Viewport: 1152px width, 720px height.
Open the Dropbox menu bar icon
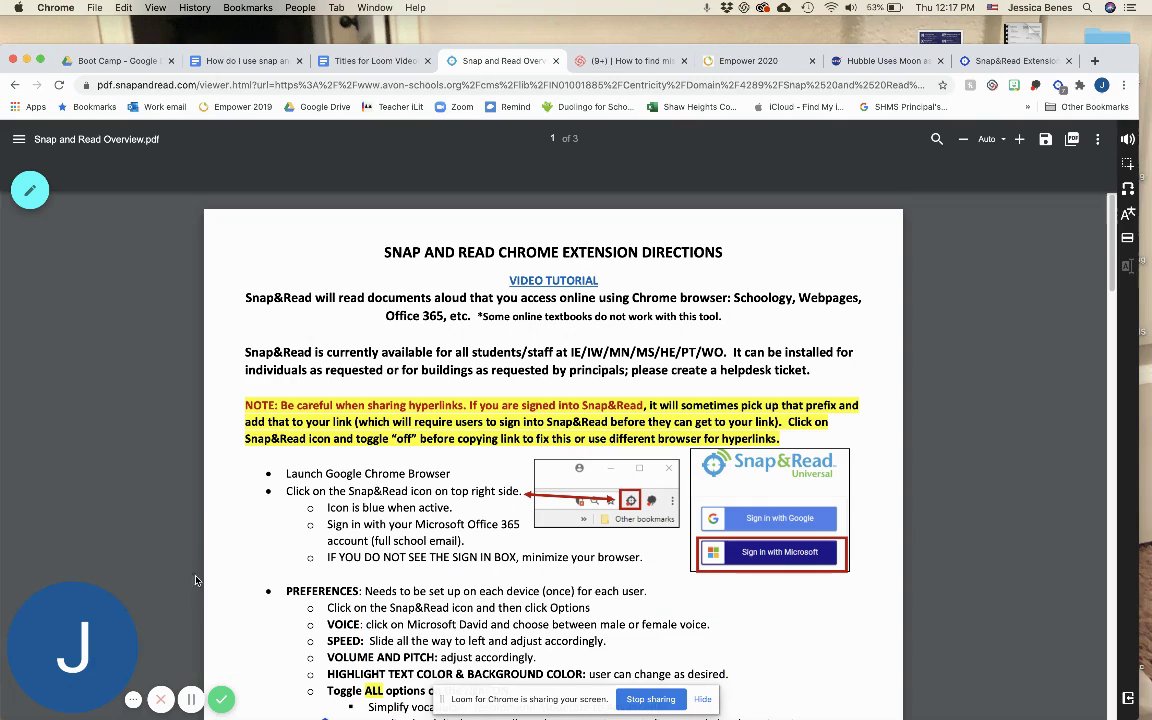727,7
